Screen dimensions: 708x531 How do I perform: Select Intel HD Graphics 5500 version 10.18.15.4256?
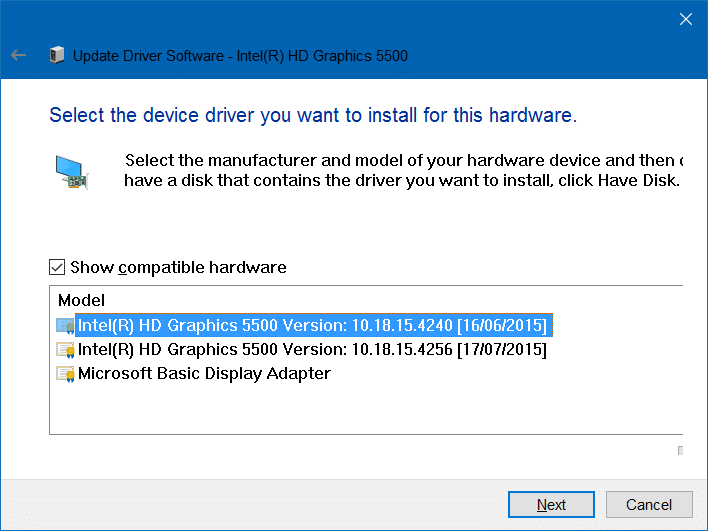click(x=312, y=349)
